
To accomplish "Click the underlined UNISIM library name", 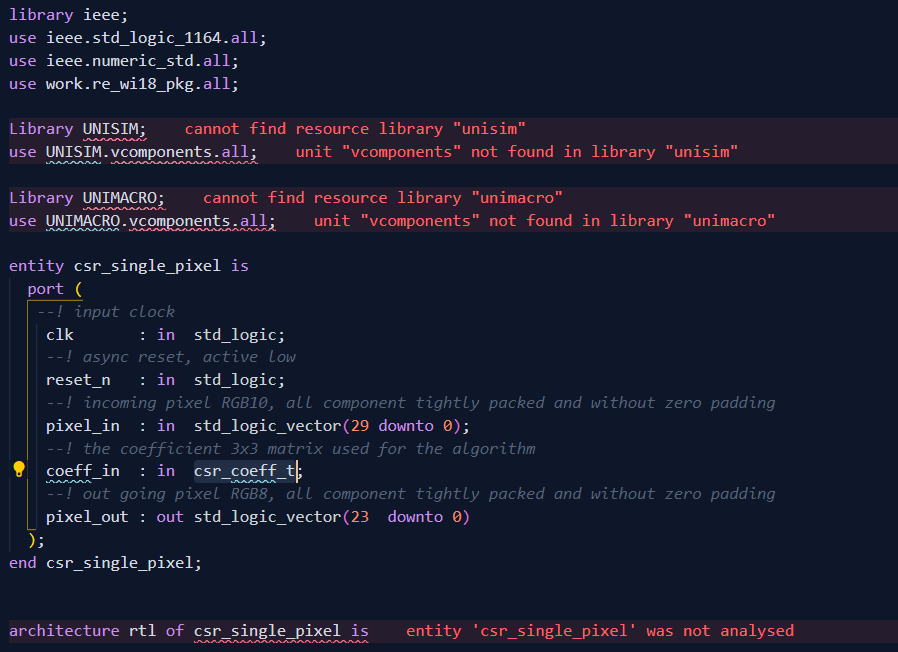I will tap(110, 128).
